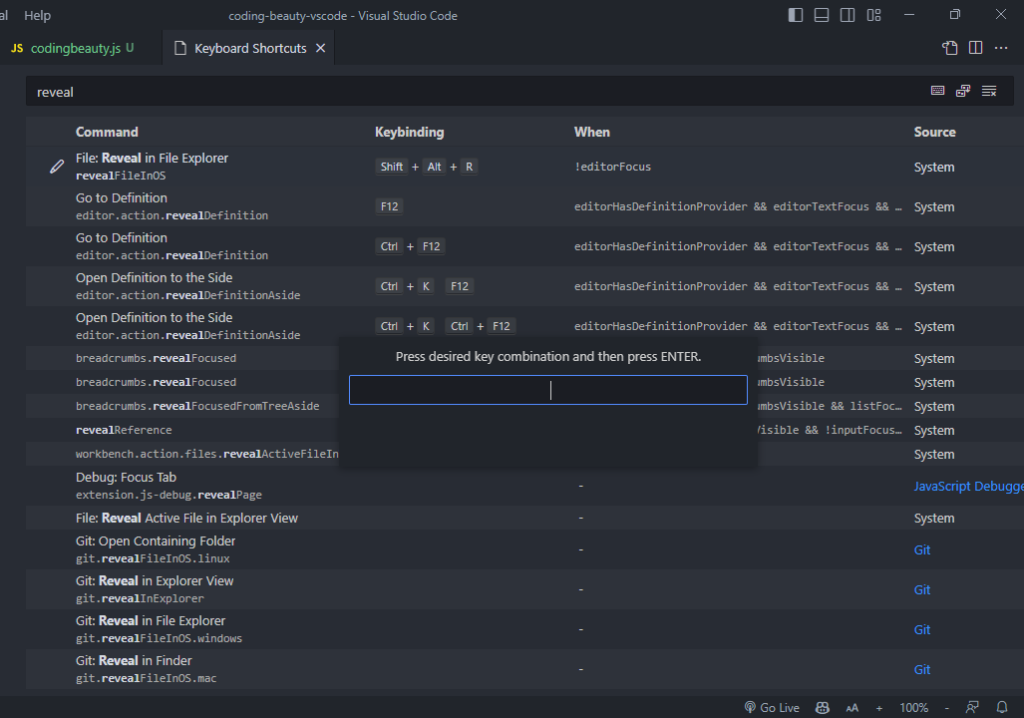Viewport: 1024px width, 718px height.
Task: Click Go Live in the status bar
Action: point(771,707)
